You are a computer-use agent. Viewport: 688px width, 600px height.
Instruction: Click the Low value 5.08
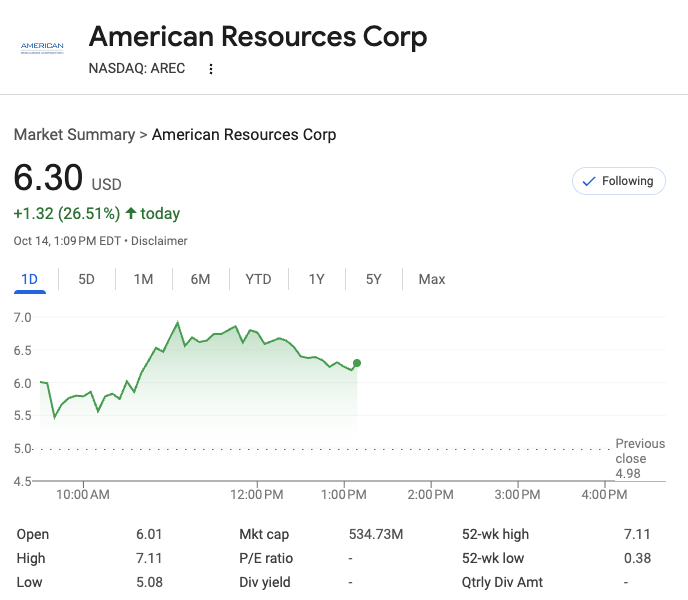pos(149,582)
